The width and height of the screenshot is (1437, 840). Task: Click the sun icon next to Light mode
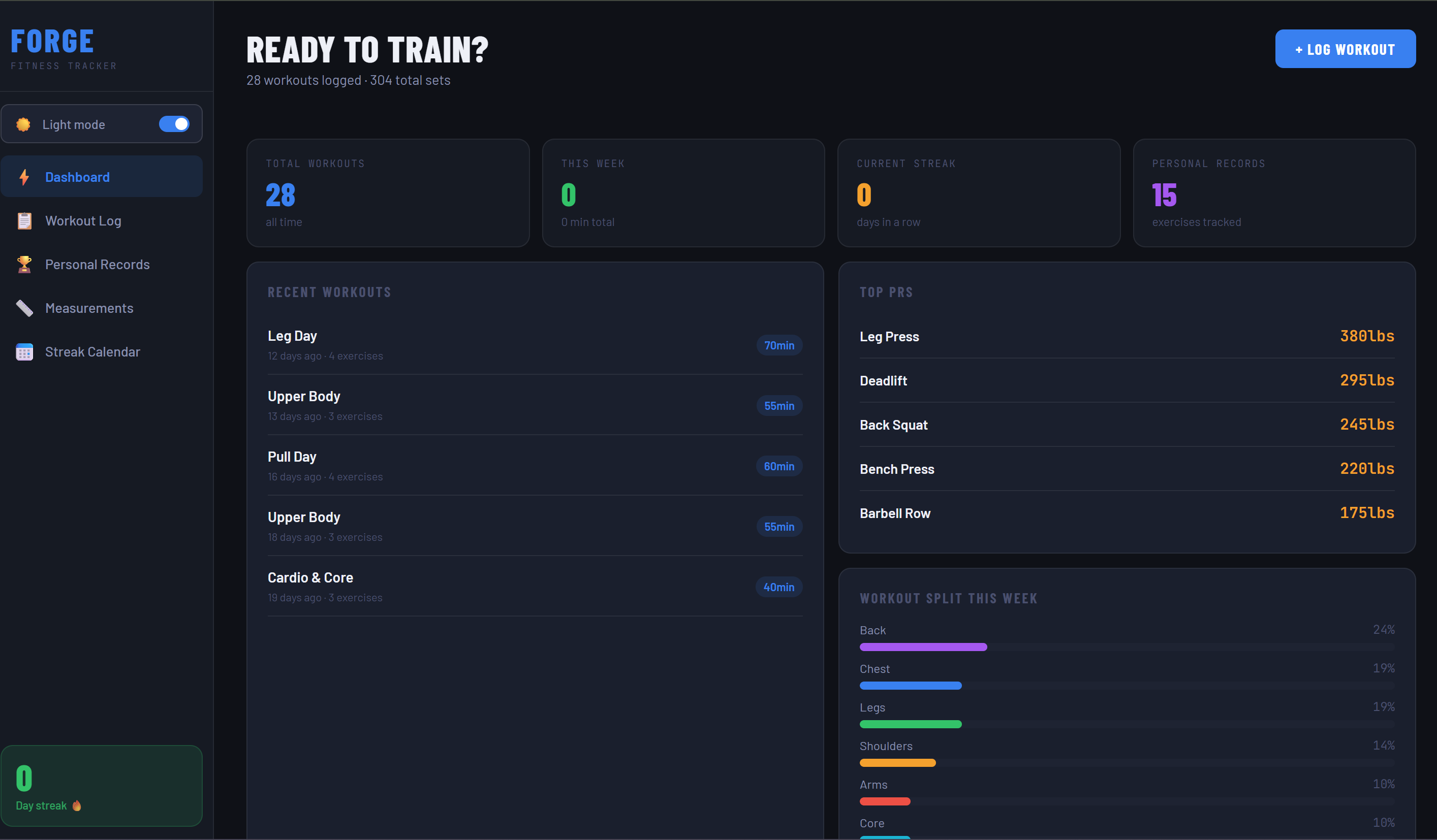(x=23, y=123)
